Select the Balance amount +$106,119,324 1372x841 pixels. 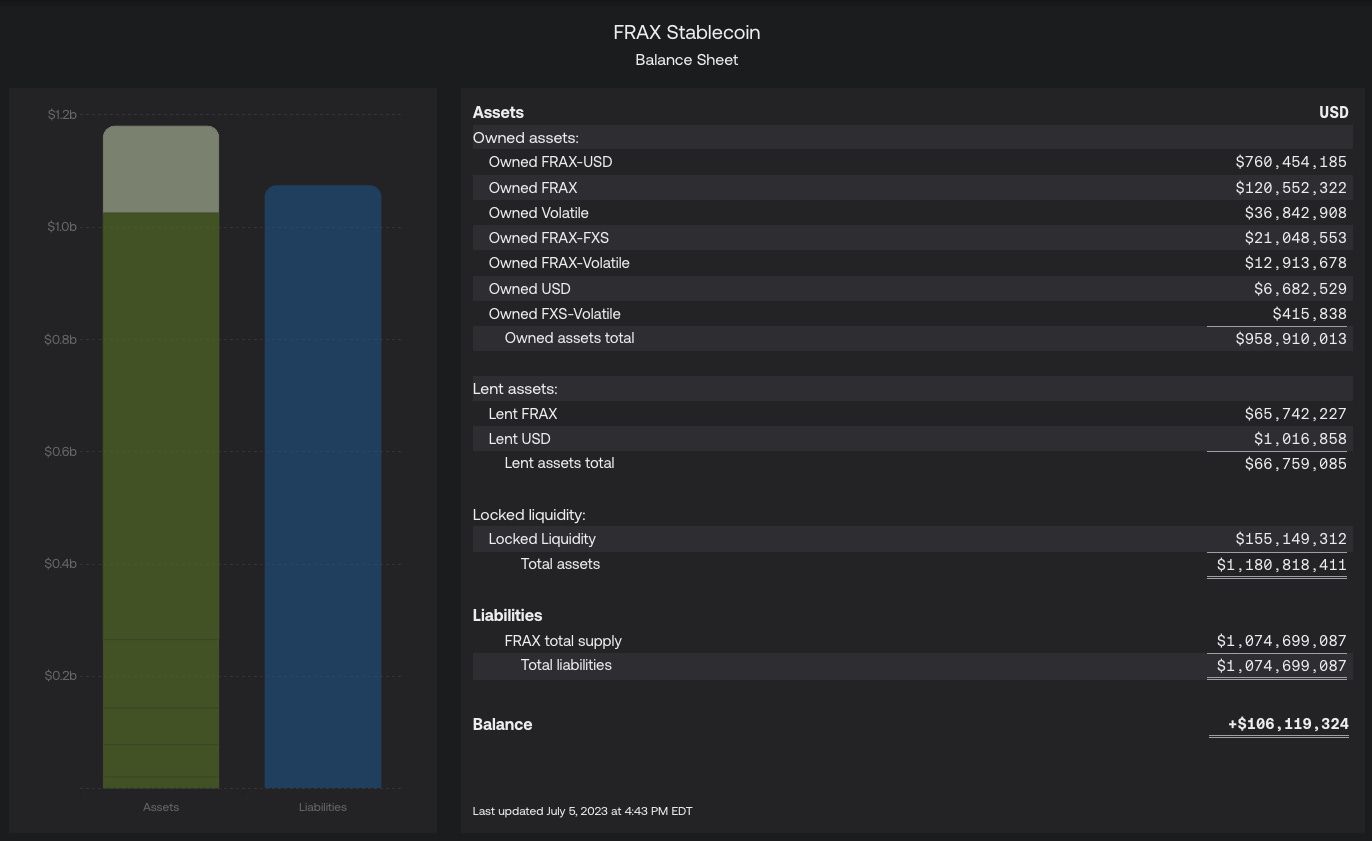pyautogui.click(x=1287, y=724)
